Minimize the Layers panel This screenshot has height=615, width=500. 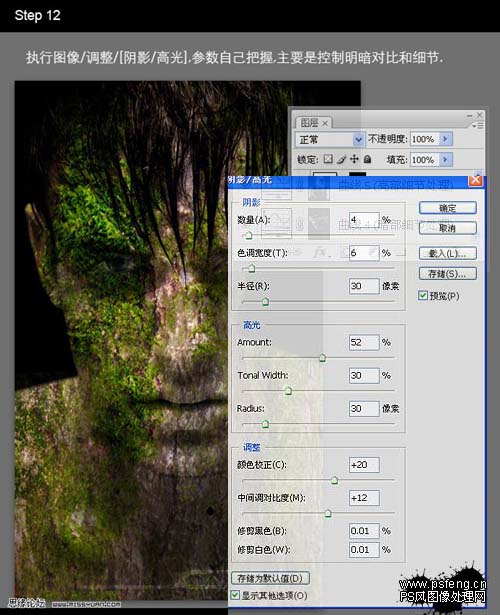click(x=470, y=116)
